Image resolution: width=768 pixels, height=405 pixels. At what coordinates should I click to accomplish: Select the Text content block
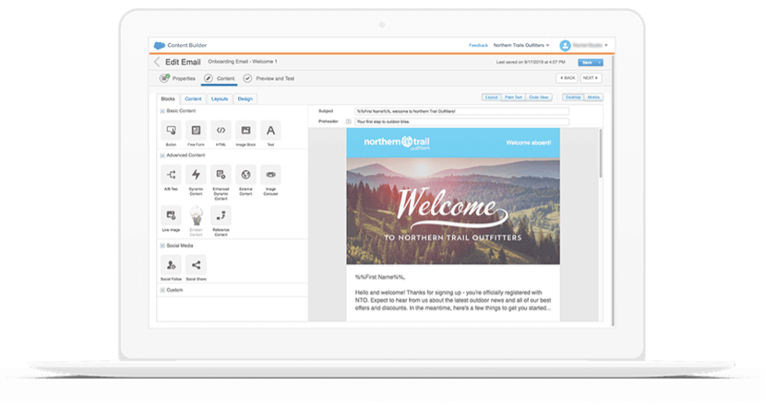tap(271, 131)
